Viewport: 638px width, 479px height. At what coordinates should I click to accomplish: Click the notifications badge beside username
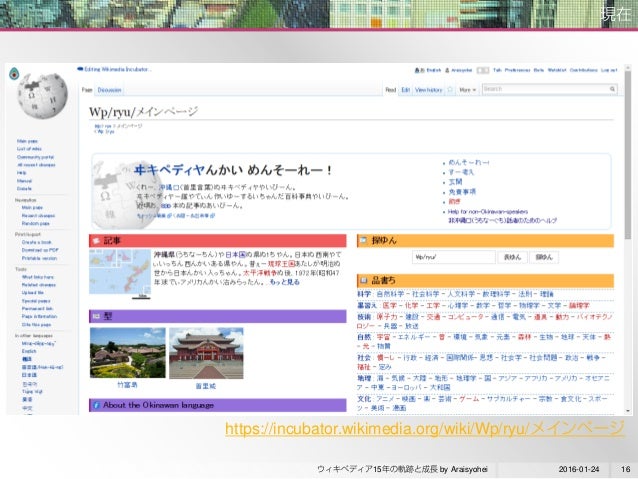[x=483, y=70]
